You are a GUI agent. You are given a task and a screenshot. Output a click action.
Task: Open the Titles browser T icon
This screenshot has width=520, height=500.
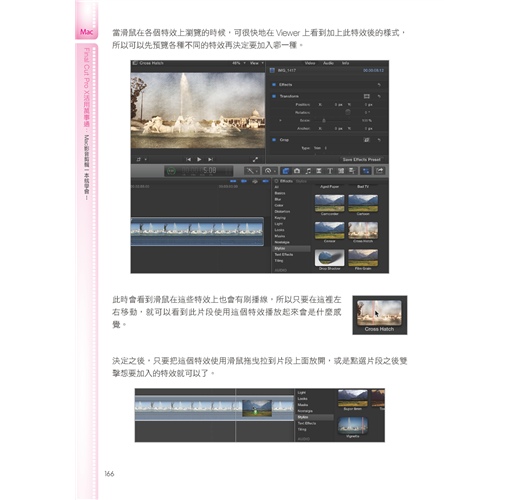click(x=330, y=171)
